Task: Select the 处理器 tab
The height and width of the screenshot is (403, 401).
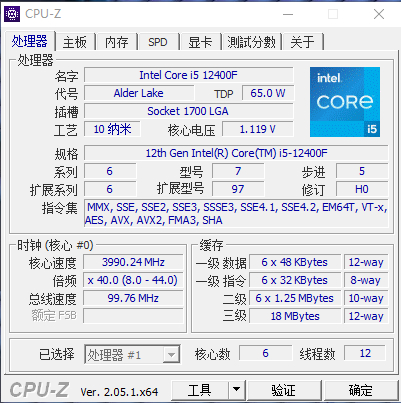Action: pos(30,41)
